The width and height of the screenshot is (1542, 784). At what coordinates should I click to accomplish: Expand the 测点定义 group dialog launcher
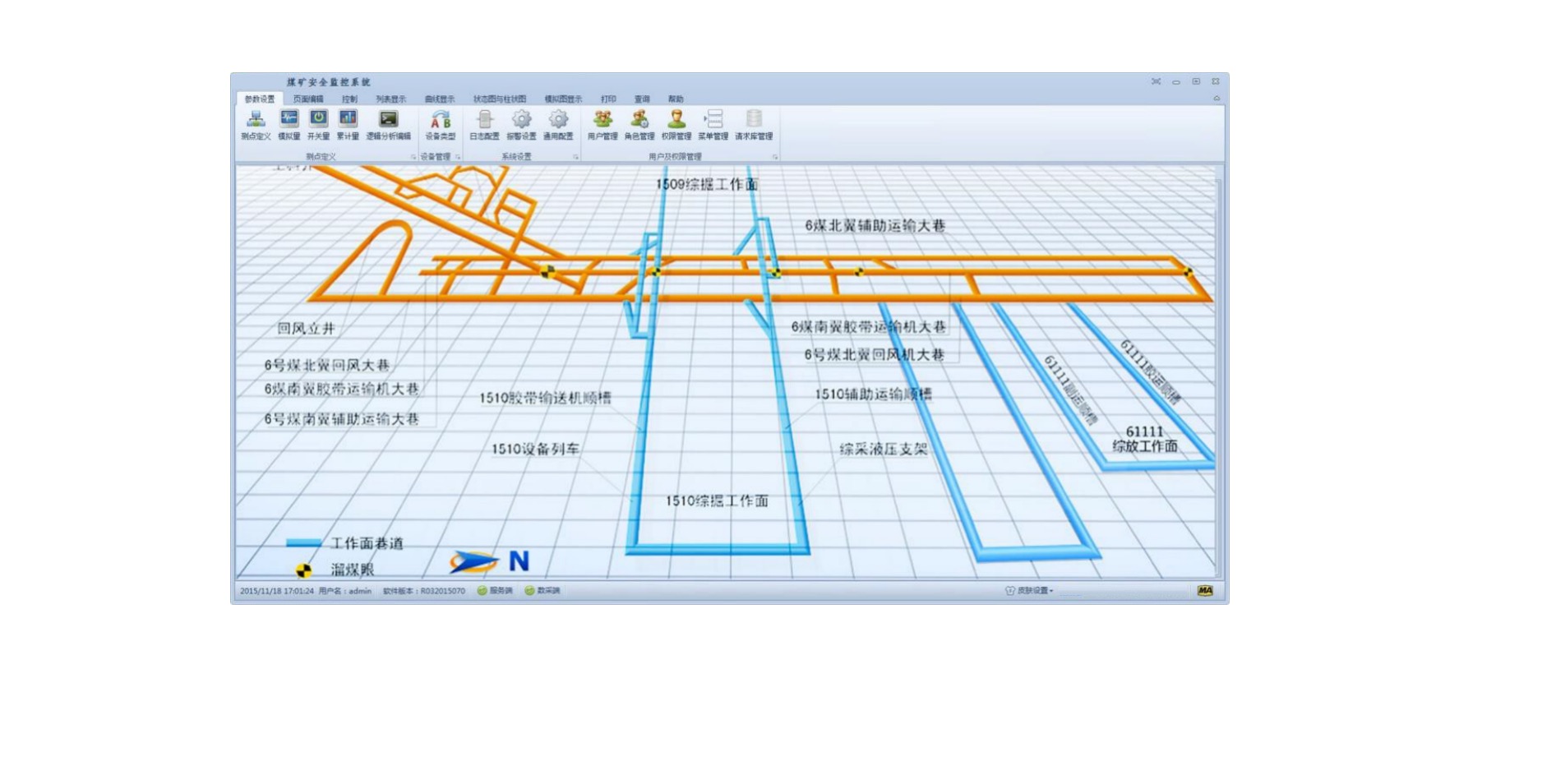pos(413,157)
